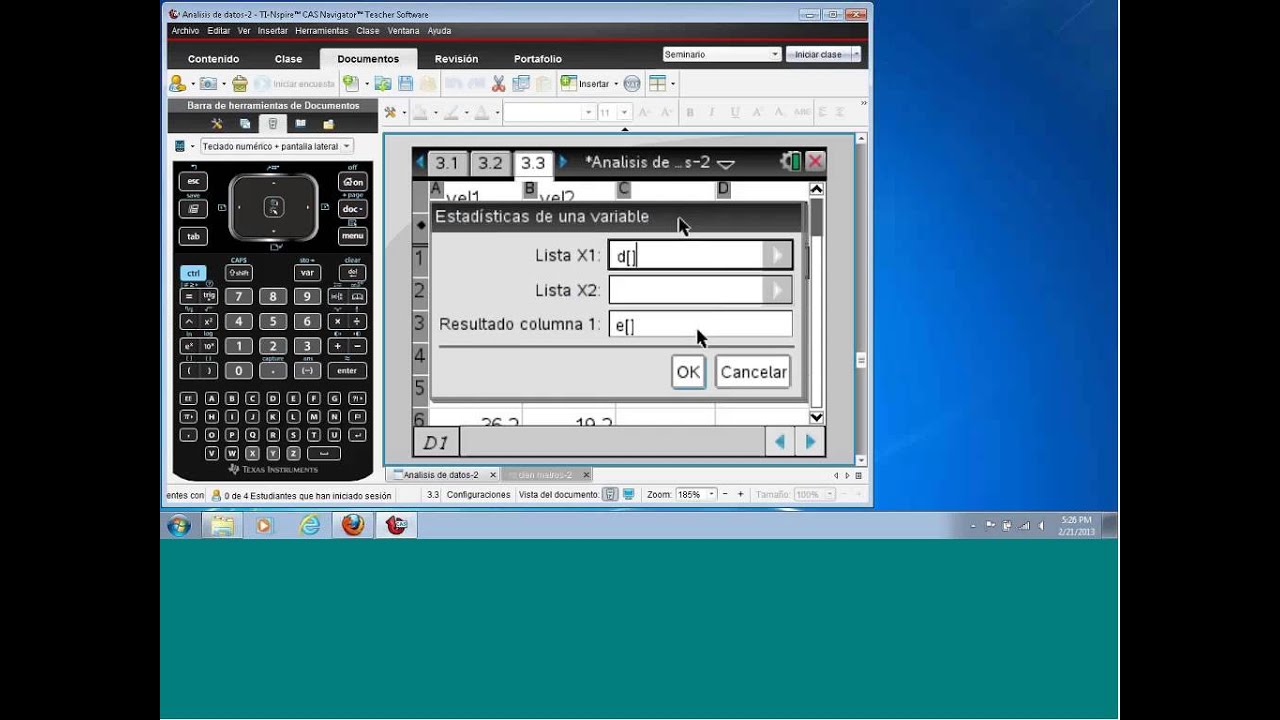Image resolution: width=1280 pixels, height=720 pixels.
Task: Select the TI-SmartView calculator panel icon
Action: pyautogui.click(x=273, y=124)
